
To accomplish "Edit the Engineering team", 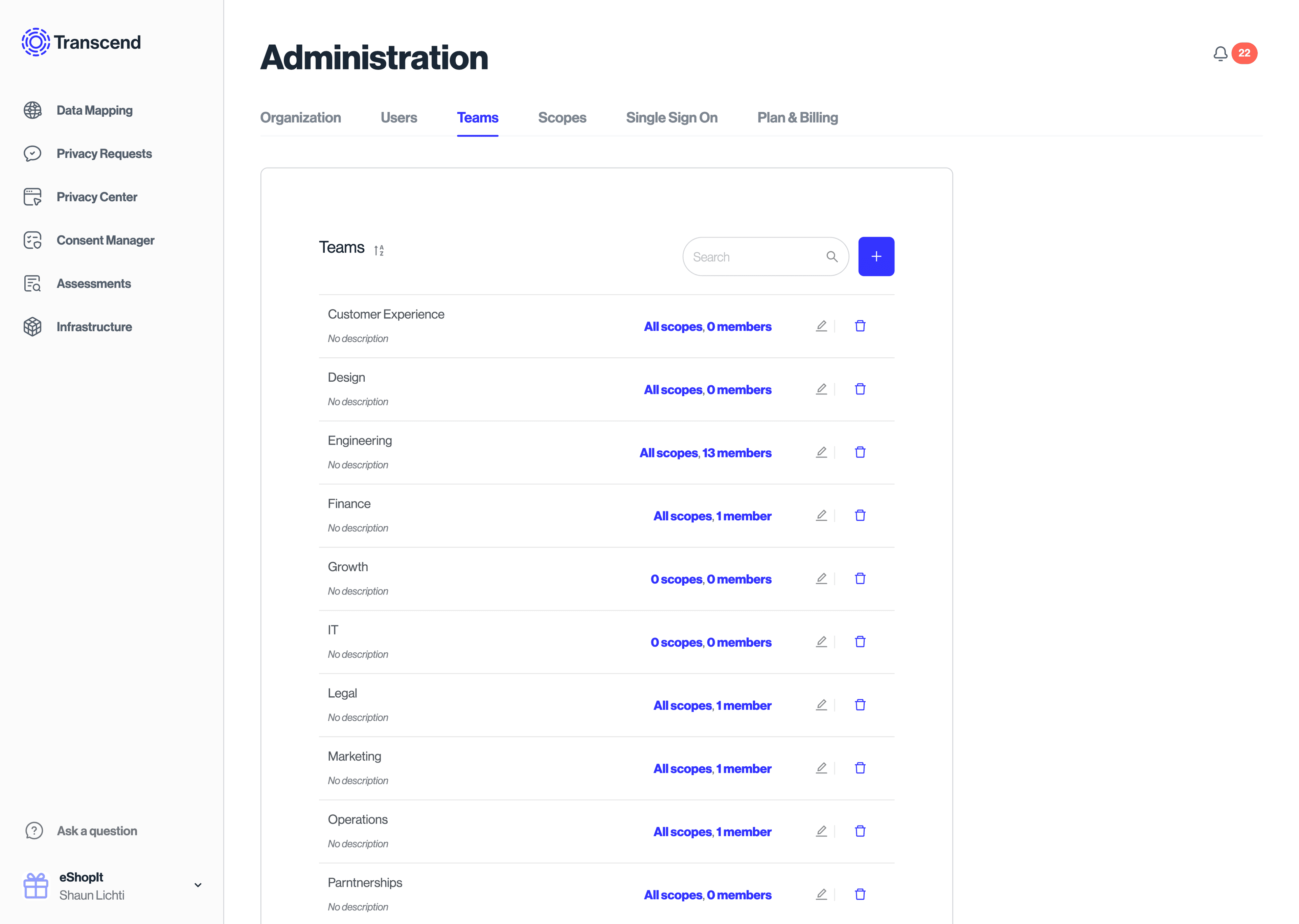I will click(x=821, y=452).
